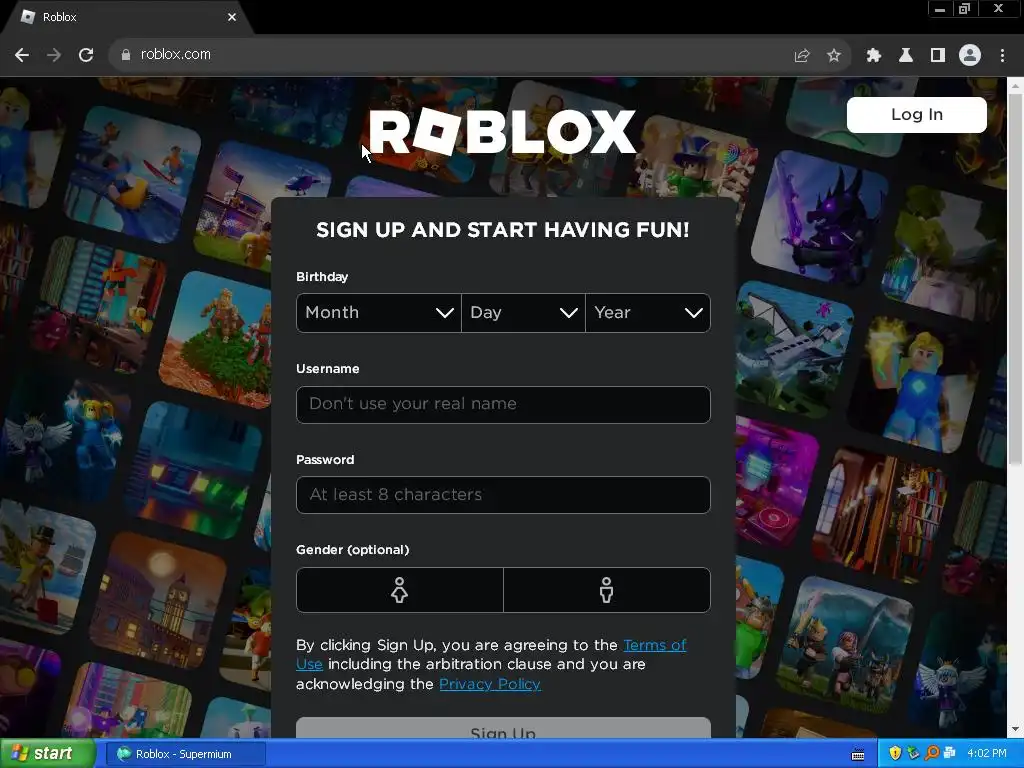1024x768 pixels.
Task: Click the library bookshelf game thumbnail
Action: pos(880,515)
